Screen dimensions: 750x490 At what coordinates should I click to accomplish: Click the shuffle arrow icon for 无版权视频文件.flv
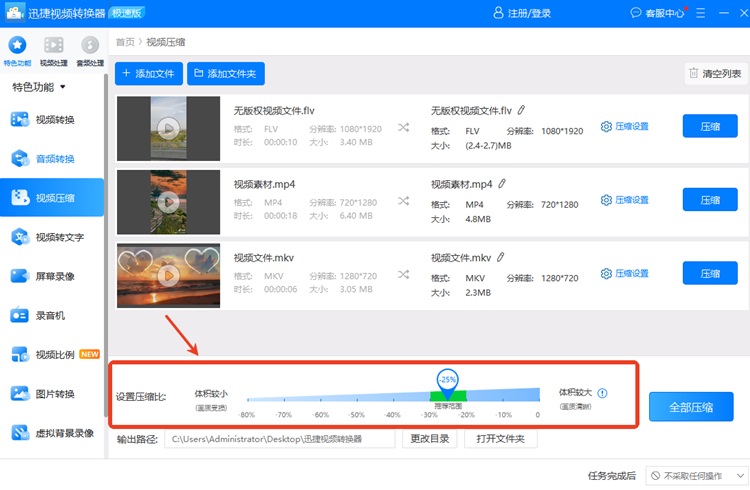click(404, 127)
